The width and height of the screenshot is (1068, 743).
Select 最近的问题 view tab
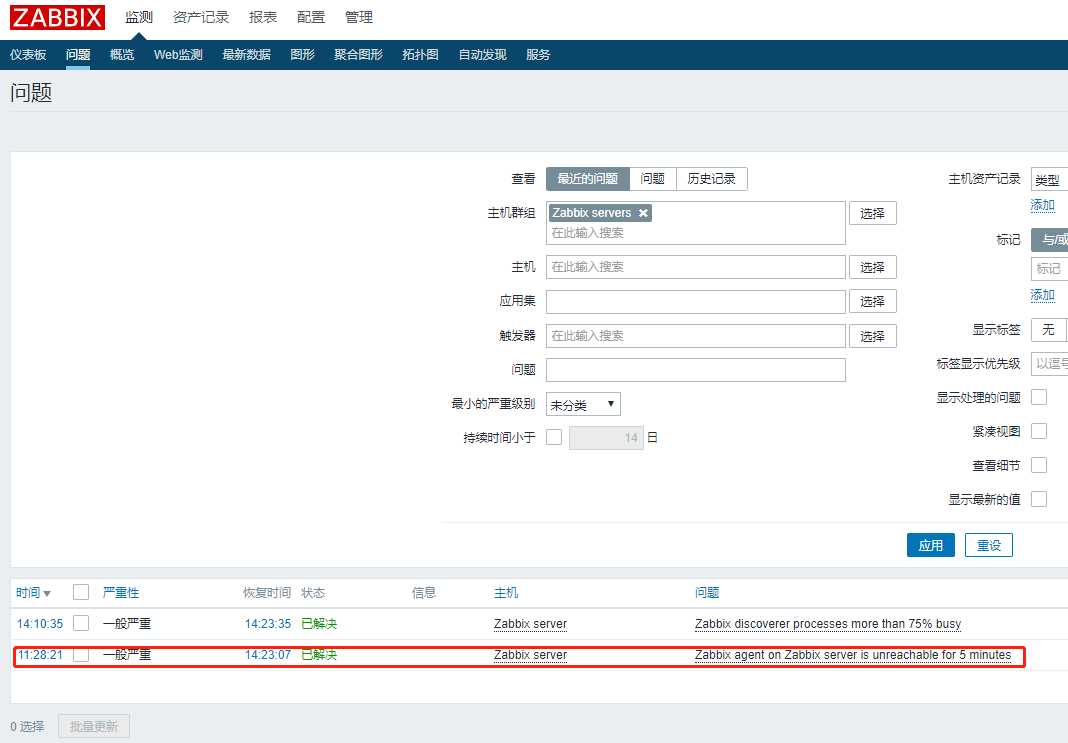pyautogui.click(x=588, y=178)
